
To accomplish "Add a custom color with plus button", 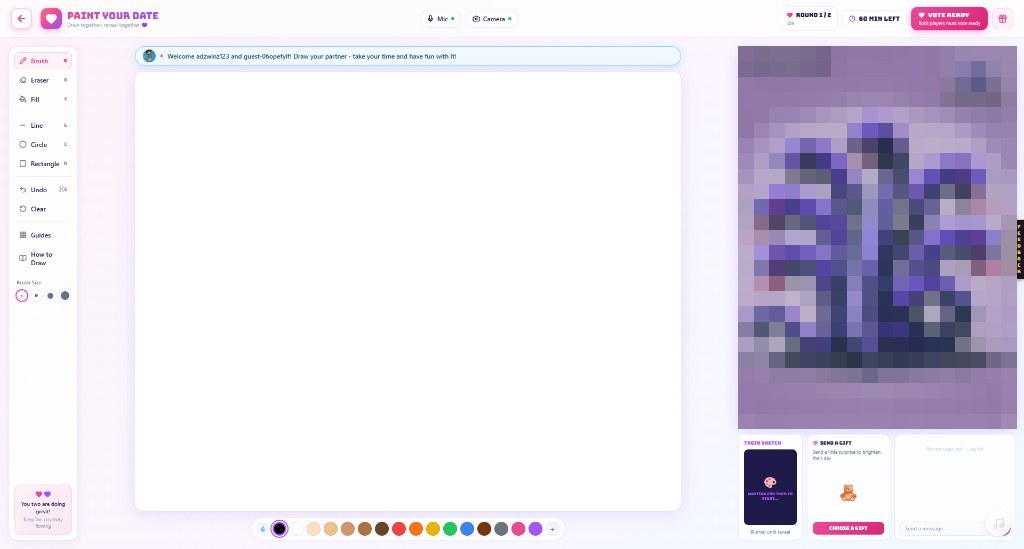I will click(x=552, y=529).
